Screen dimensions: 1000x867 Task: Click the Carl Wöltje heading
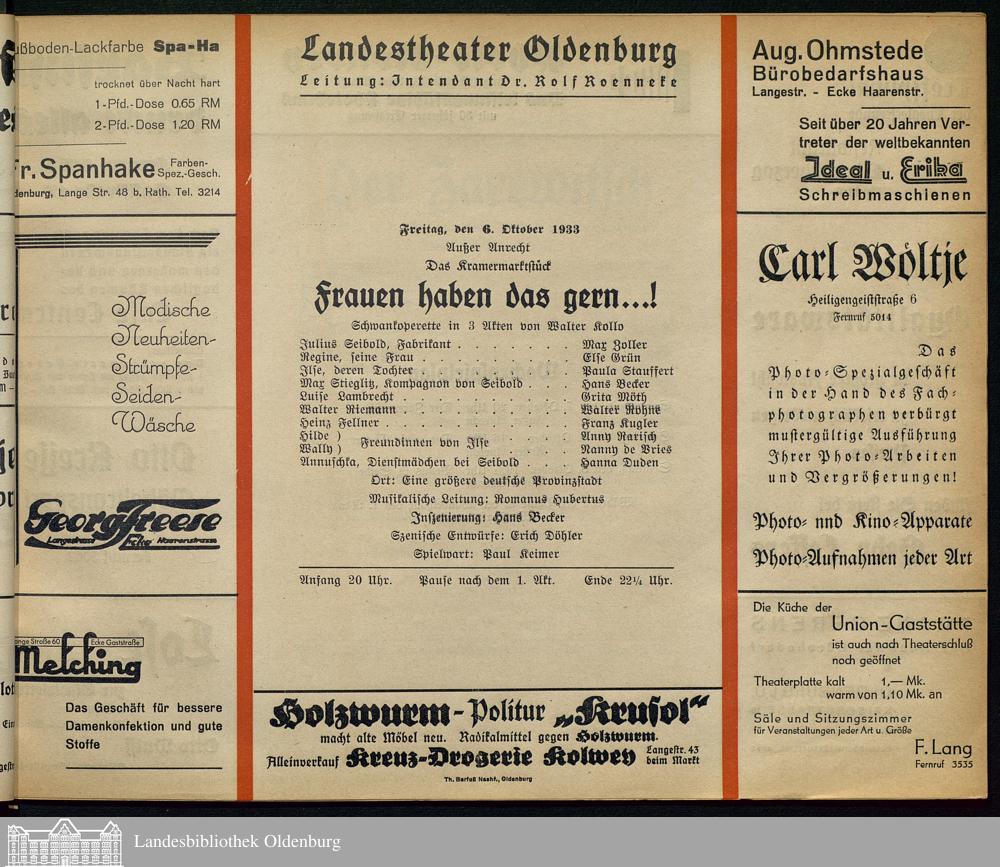tap(862, 264)
